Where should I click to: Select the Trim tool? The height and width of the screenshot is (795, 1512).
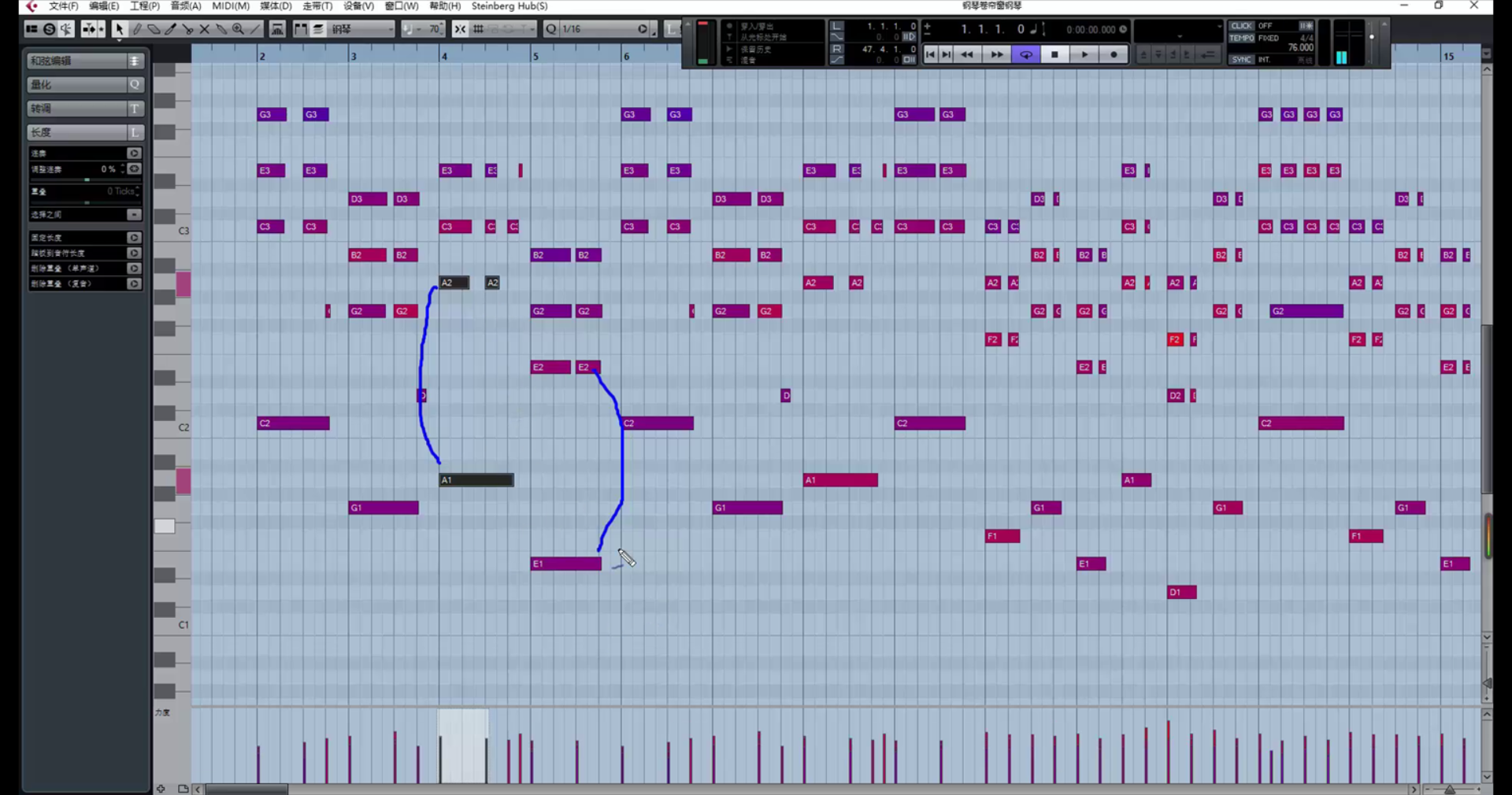(170, 29)
